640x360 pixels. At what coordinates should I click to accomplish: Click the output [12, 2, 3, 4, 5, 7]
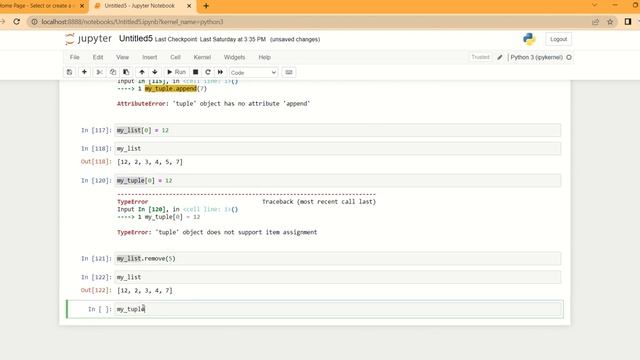(x=150, y=162)
